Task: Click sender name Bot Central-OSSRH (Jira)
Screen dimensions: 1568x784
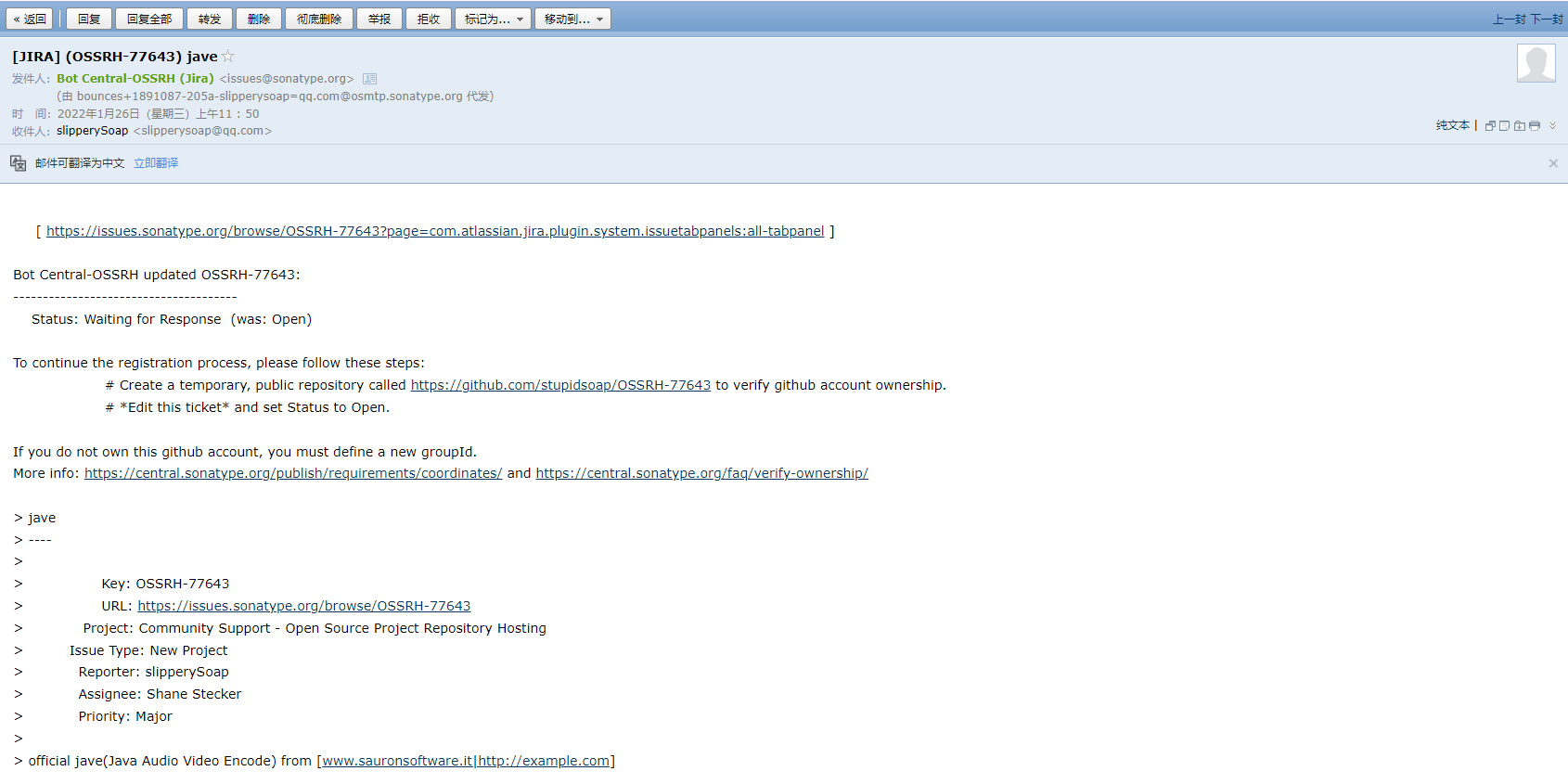Action: pos(135,79)
